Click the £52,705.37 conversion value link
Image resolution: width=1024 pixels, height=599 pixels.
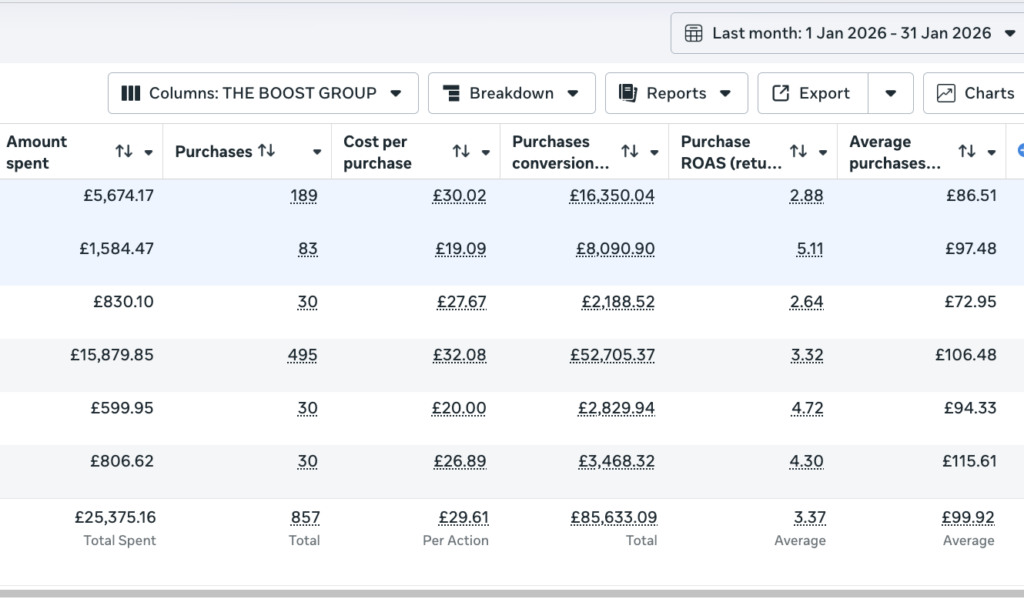pos(612,355)
